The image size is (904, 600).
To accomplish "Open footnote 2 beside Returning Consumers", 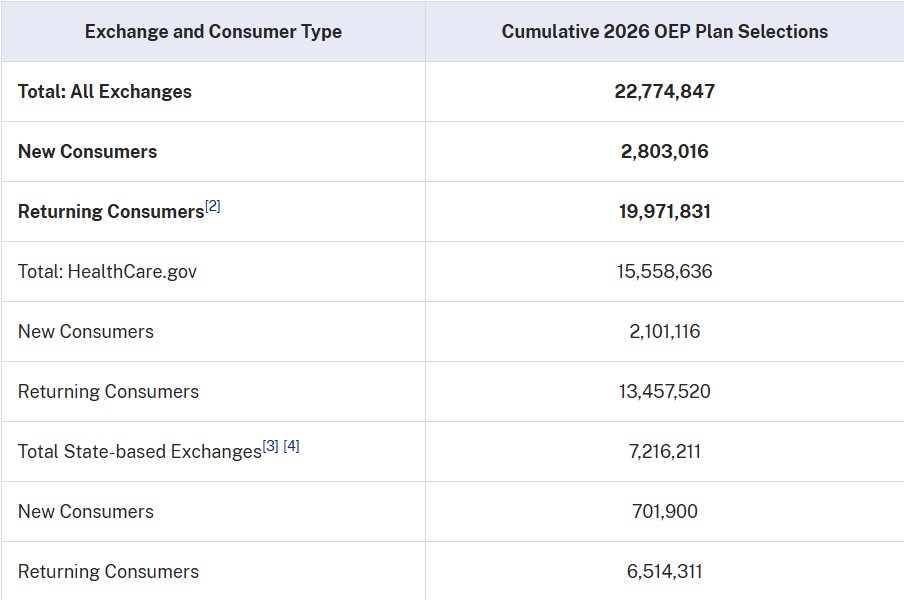I will click(212, 207).
